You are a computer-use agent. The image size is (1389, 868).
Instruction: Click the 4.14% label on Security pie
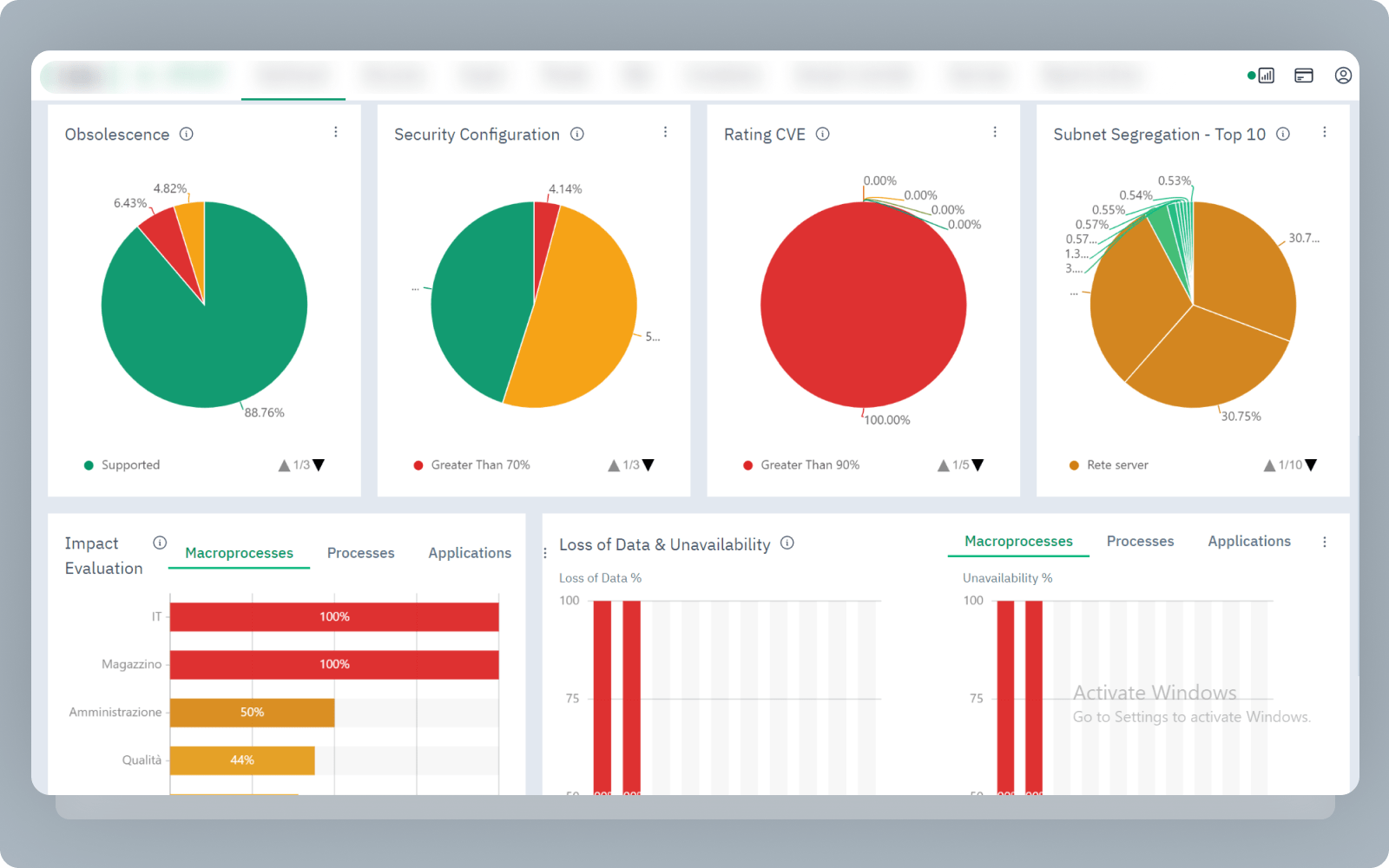pyautogui.click(x=565, y=188)
